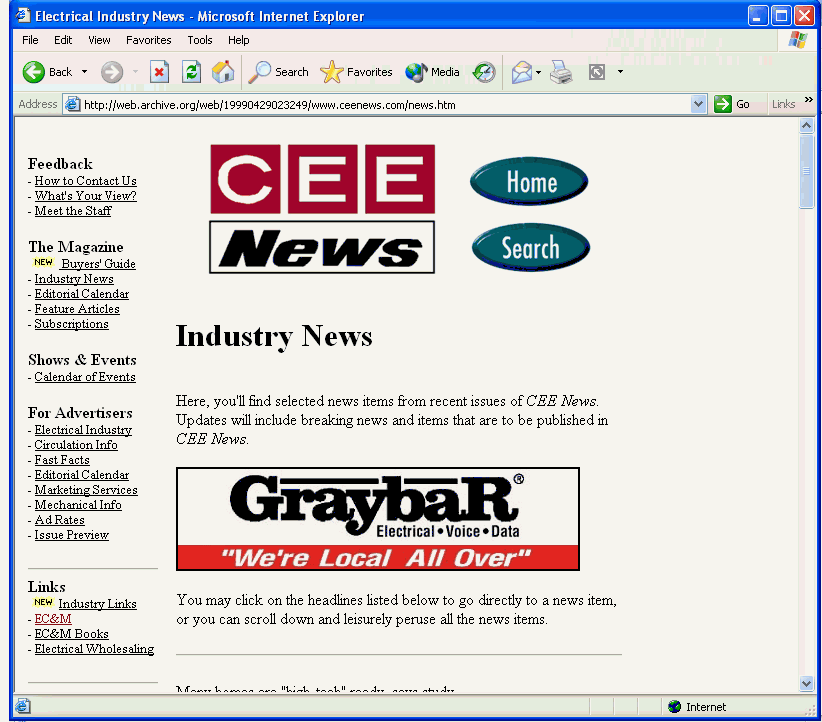Go to the Subscriptions link
The image size is (822, 722).
pos(71,324)
